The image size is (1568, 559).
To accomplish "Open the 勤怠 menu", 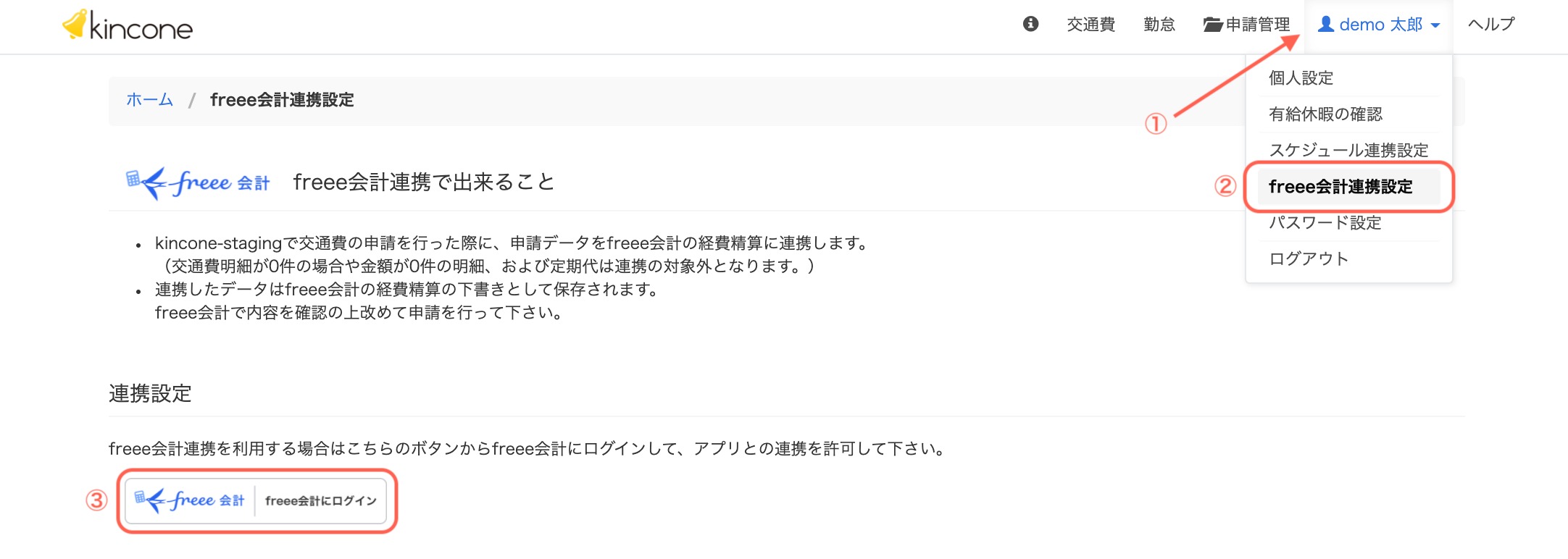I will coord(1159,25).
